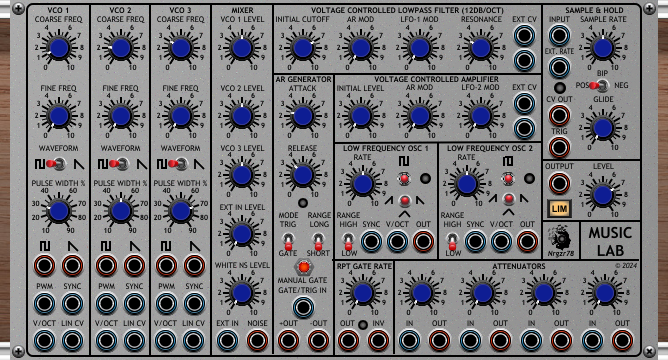668x360 pixels.
Task: Click the WHITE NS LEVEL knob
Action: coord(242,293)
